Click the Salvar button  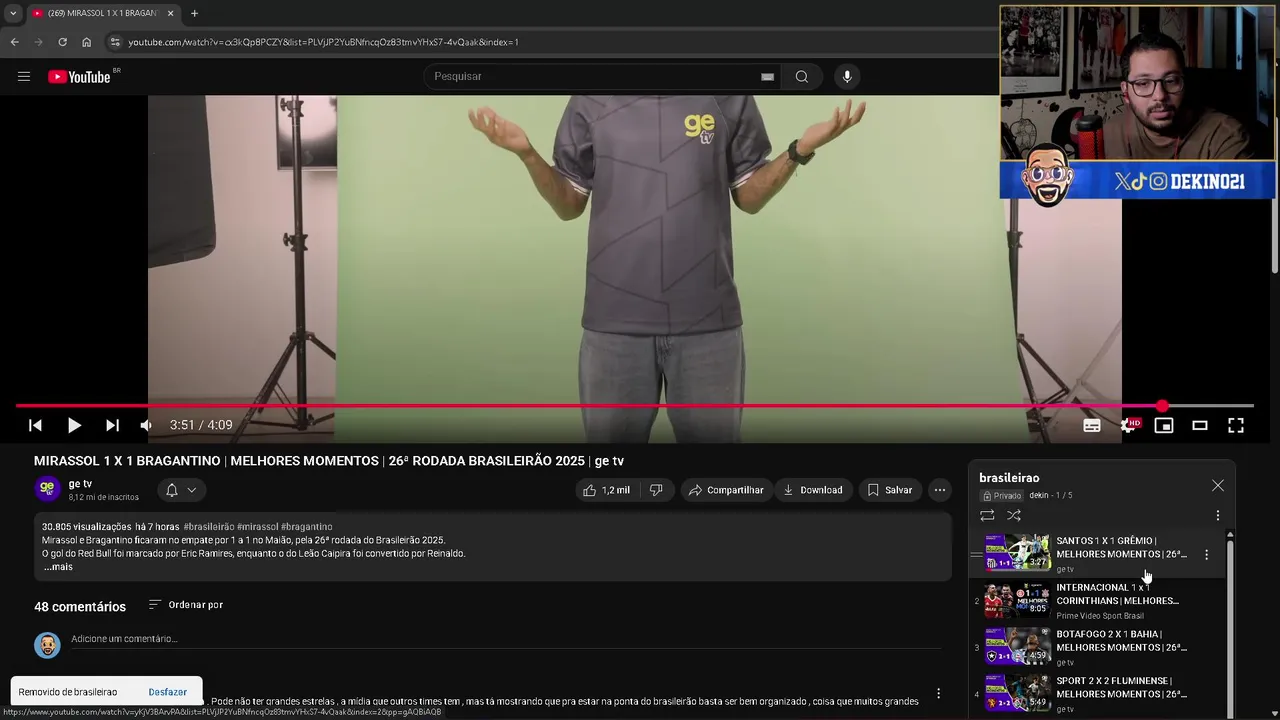click(889, 490)
